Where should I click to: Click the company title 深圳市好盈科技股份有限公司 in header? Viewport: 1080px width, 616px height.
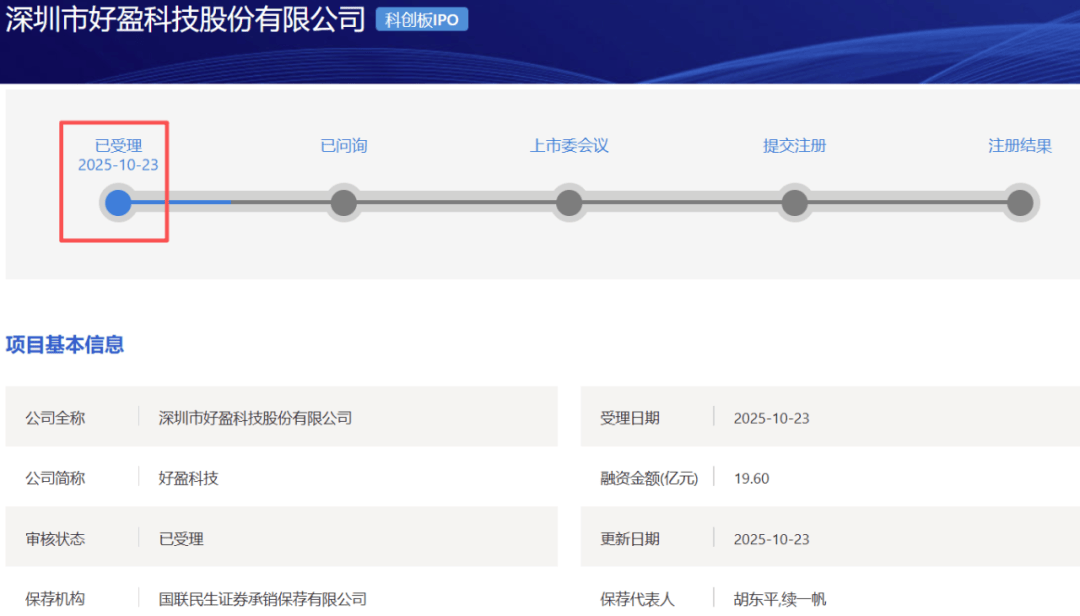coord(186,20)
